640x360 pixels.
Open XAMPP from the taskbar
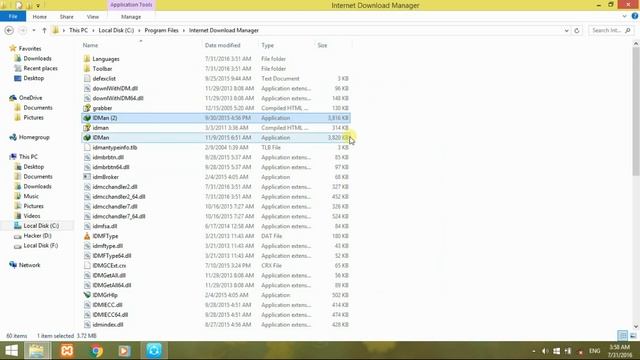pos(67,351)
